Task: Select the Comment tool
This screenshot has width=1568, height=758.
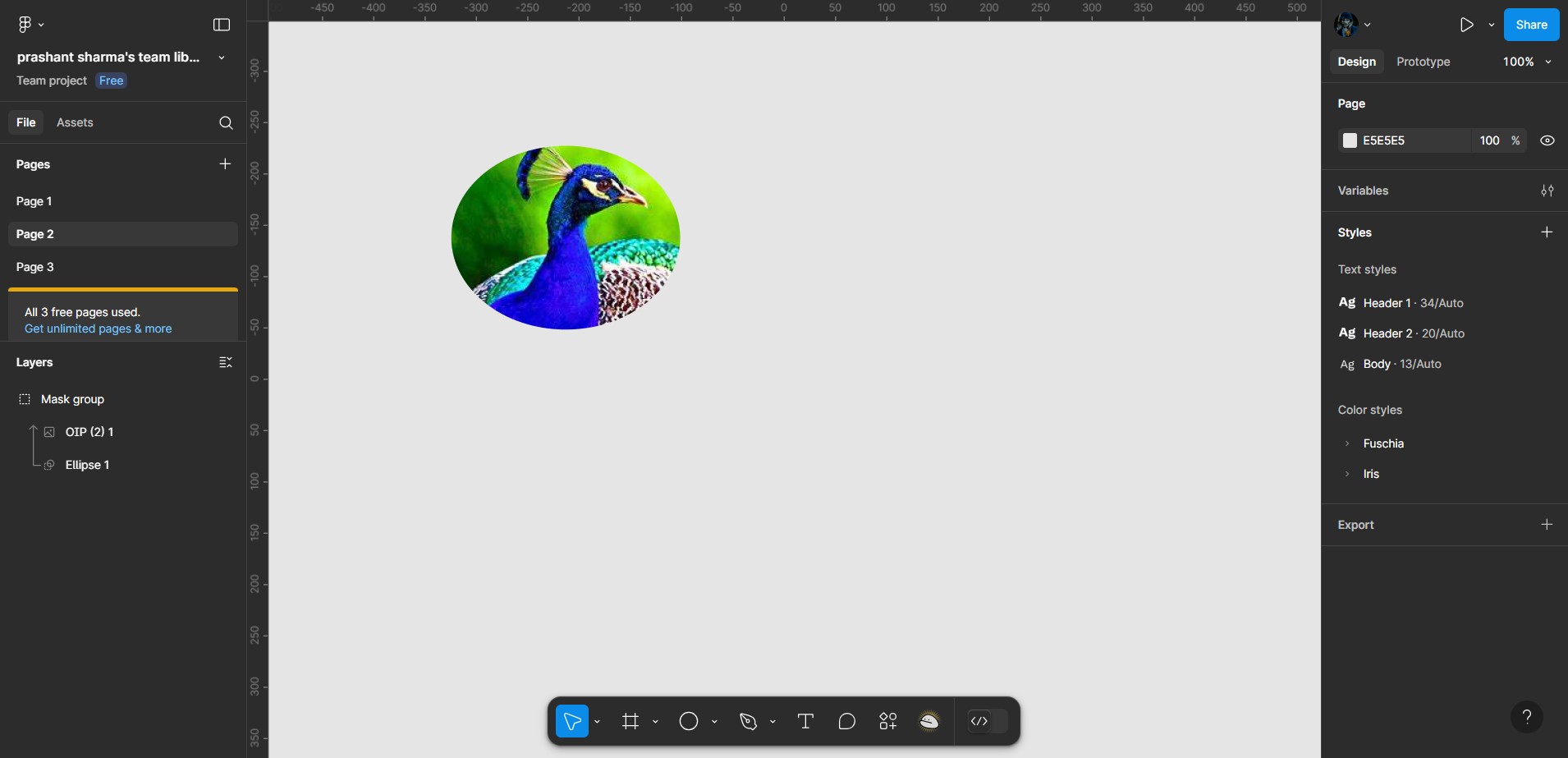Action: pos(846,721)
